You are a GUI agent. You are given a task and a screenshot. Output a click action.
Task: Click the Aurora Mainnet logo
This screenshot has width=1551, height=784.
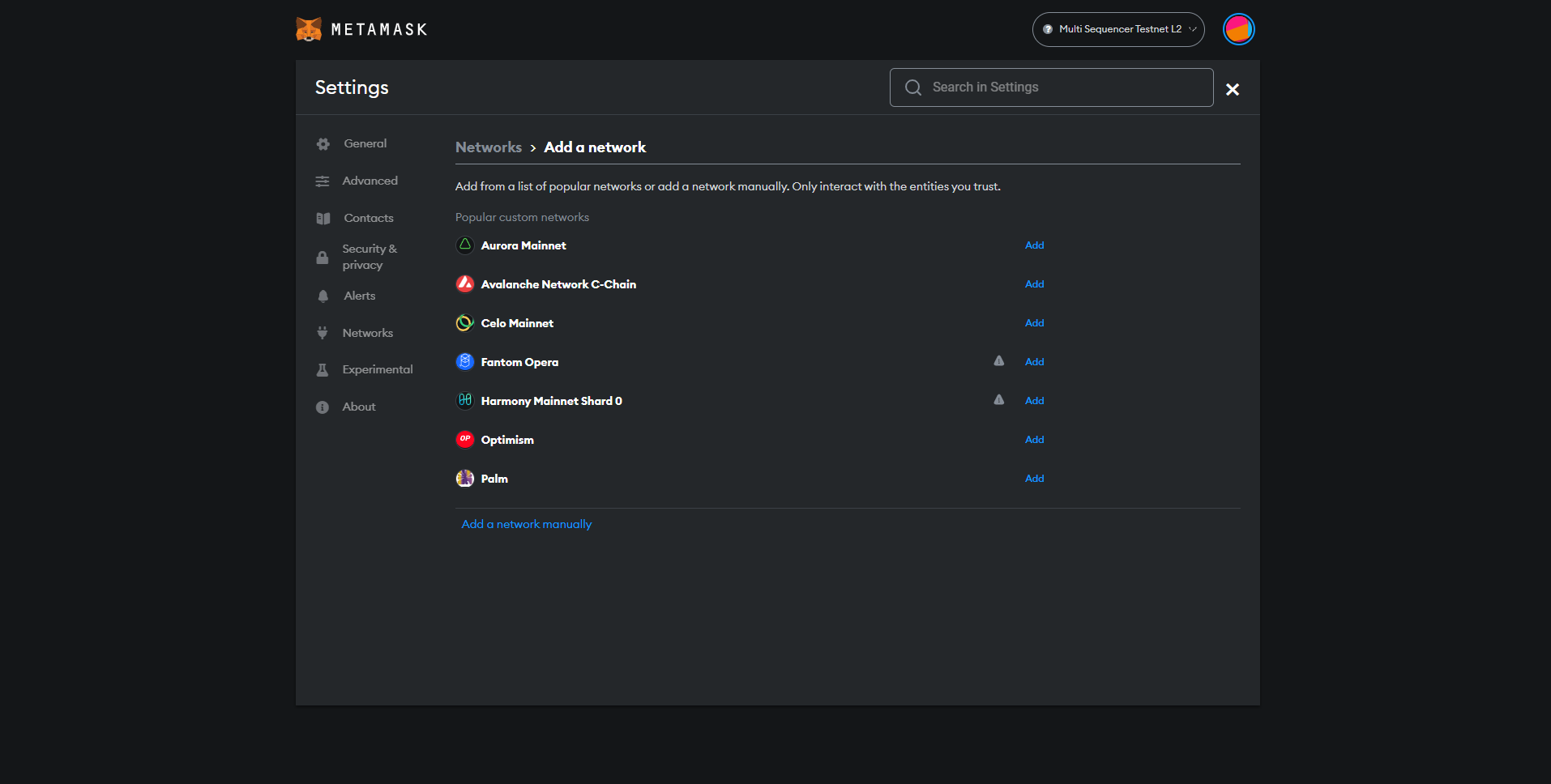tap(465, 245)
